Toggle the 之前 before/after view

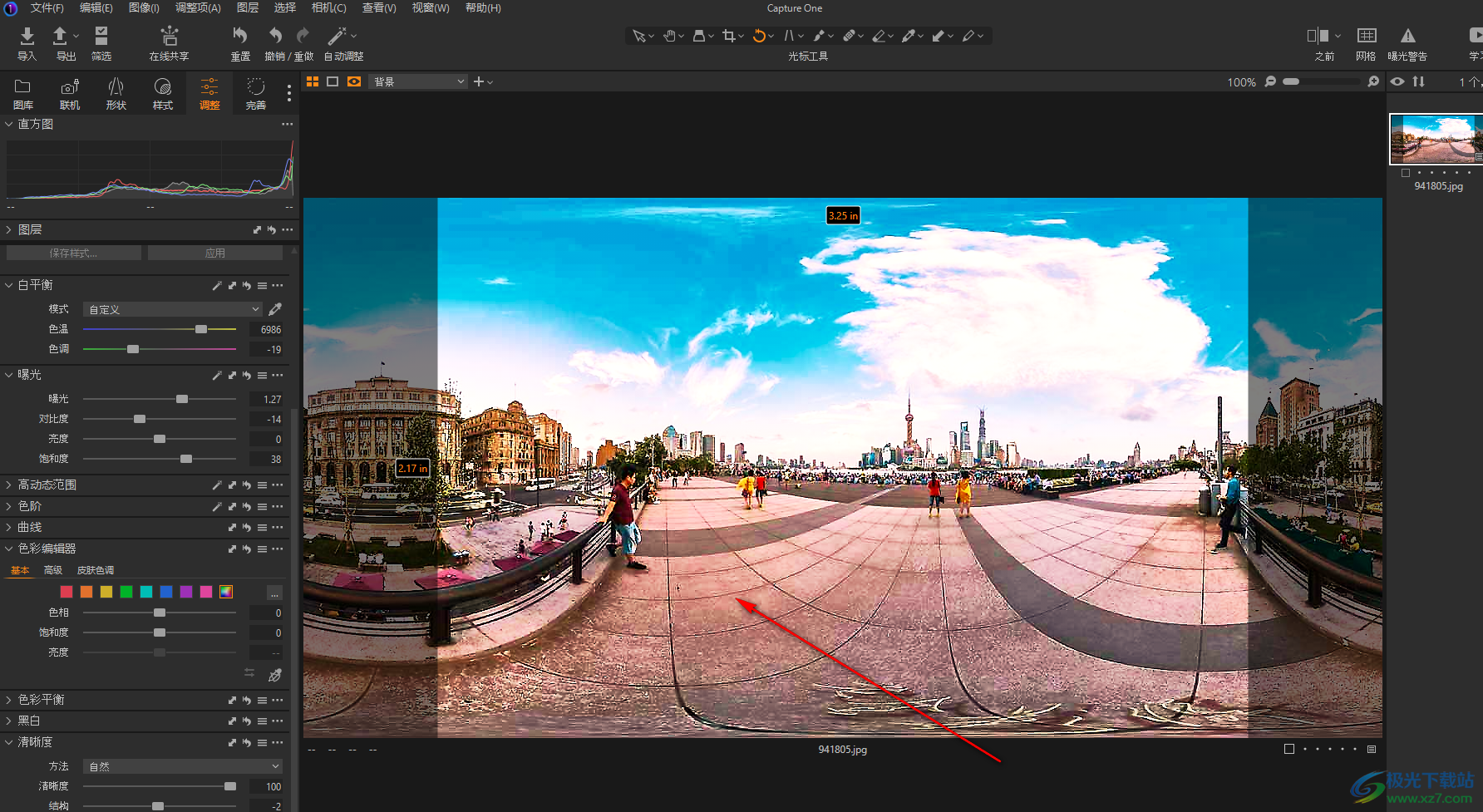click(1318, 36)
